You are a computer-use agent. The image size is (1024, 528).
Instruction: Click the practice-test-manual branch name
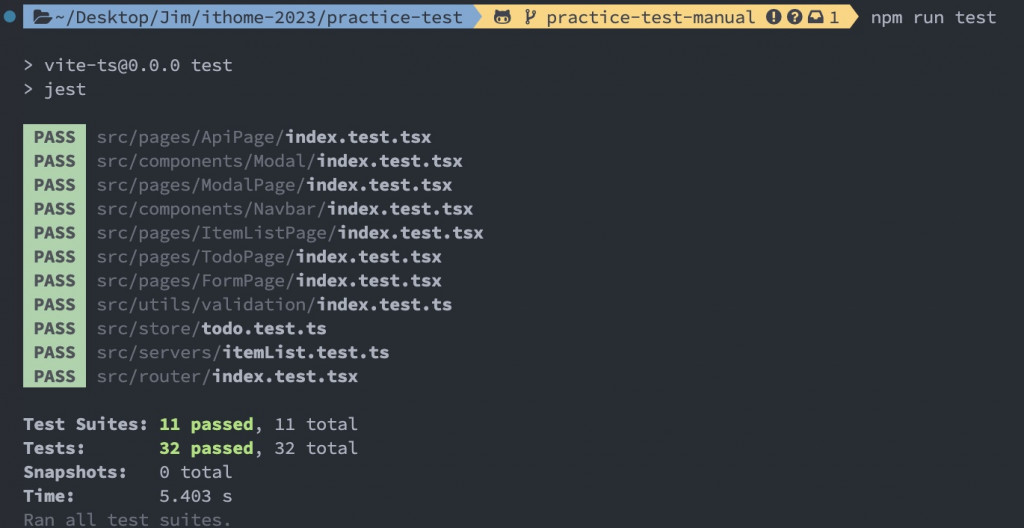click(650, 17)
